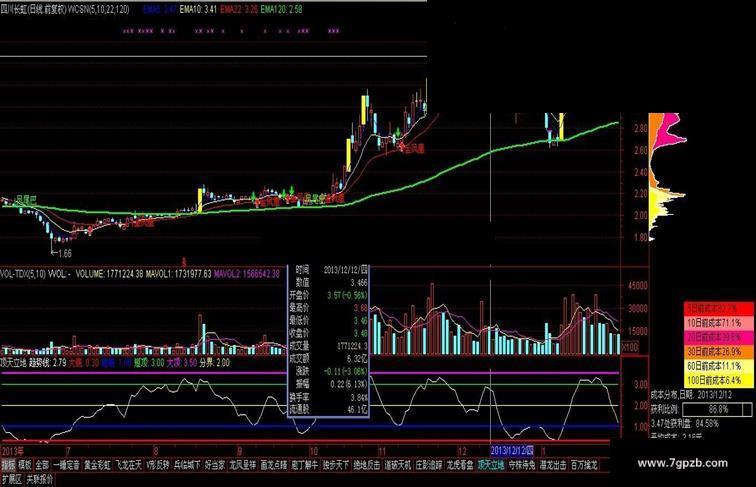
Task: Click the 收盘价 row in the info box
Action: [x=328, y=333]
